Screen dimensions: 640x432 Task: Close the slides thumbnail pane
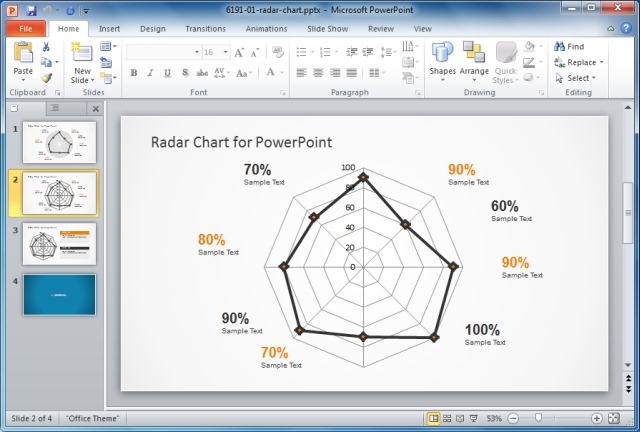(96, 109)
